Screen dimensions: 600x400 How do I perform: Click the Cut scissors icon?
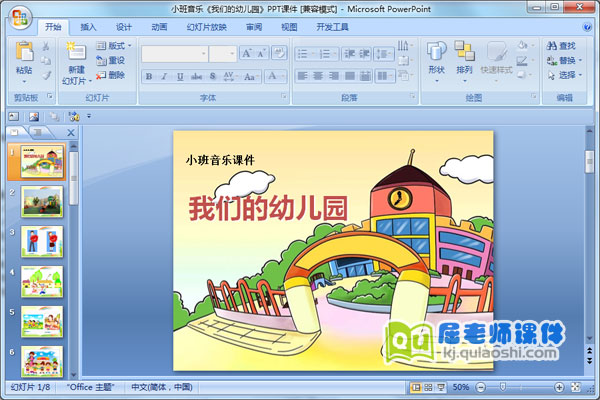click(x=46, y=46)
